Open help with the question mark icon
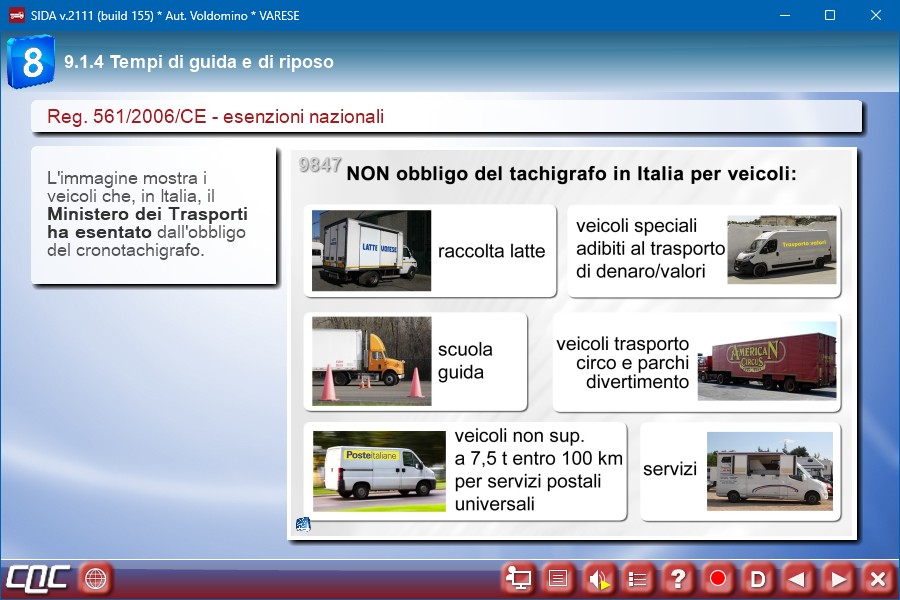900x600 pixels. click(678, 578)
